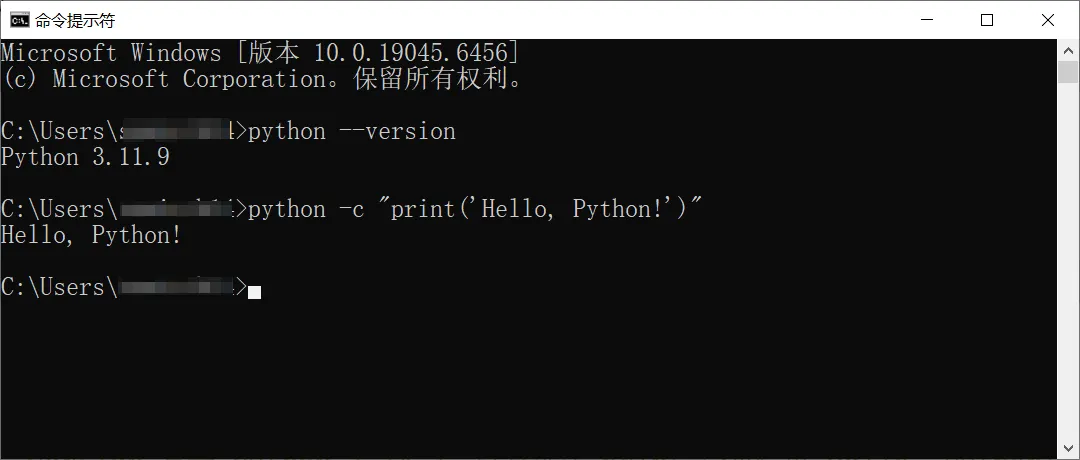Close the Command Prompt window
Screen dimensions: 1080x460
(x=1047, y=20)
